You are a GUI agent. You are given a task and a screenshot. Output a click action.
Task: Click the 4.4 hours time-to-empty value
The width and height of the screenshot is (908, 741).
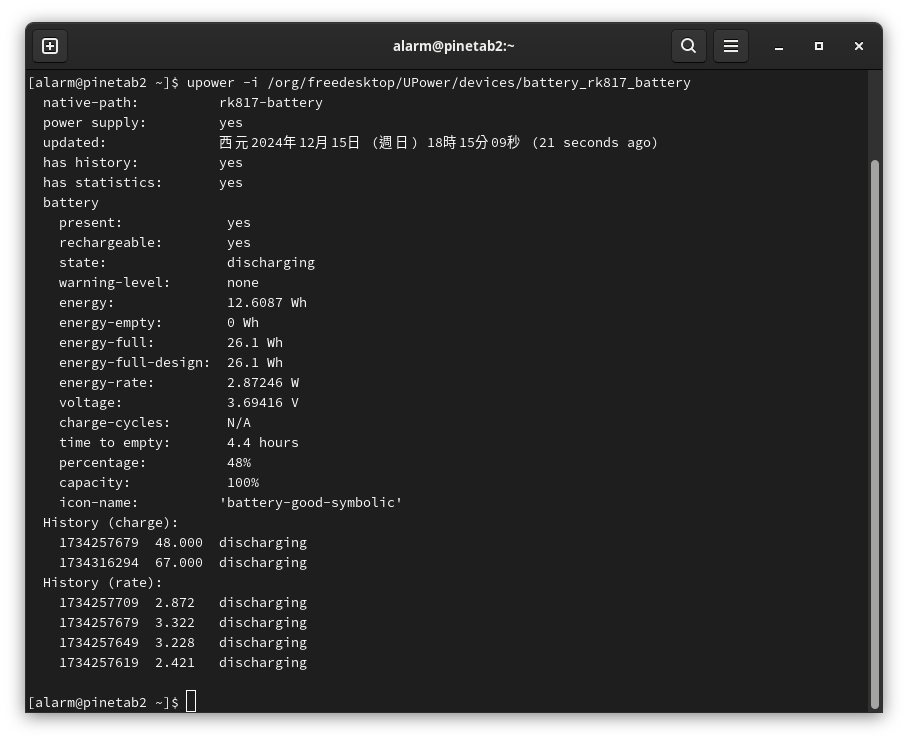pyautogui.click(x=263, y=442)
